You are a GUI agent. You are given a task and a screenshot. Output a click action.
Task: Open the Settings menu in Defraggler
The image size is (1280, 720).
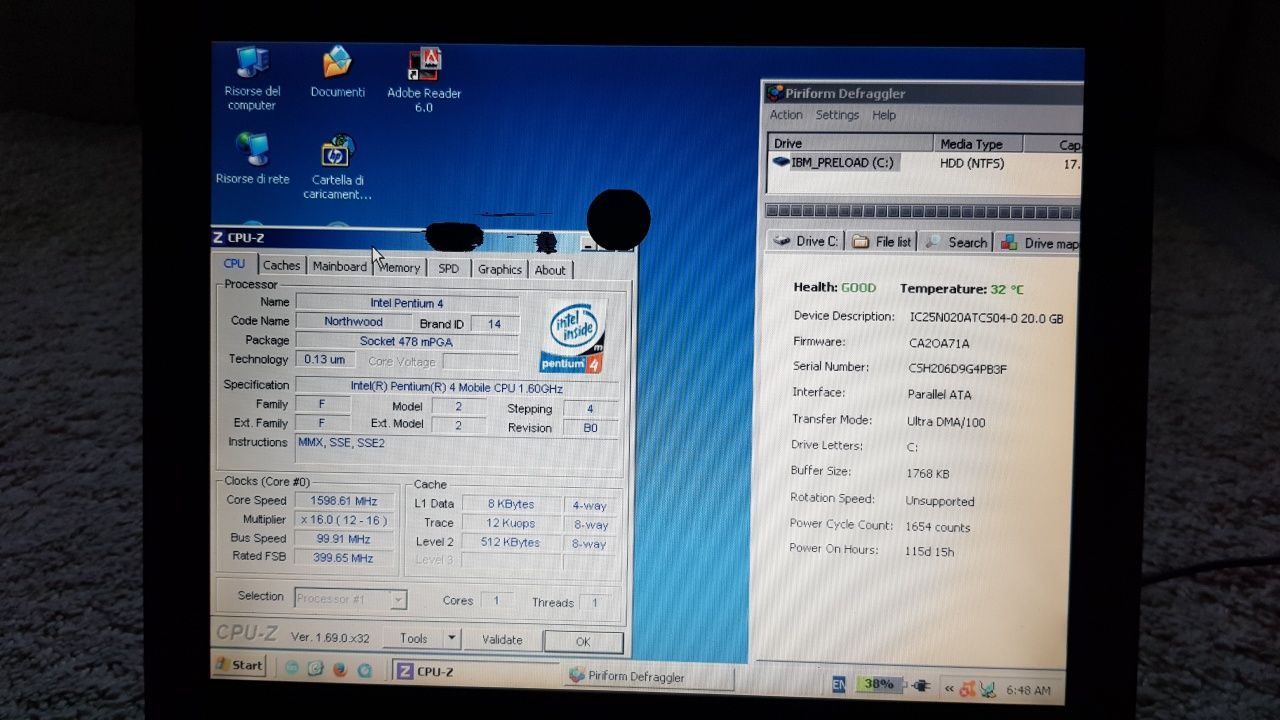[837, 115]
